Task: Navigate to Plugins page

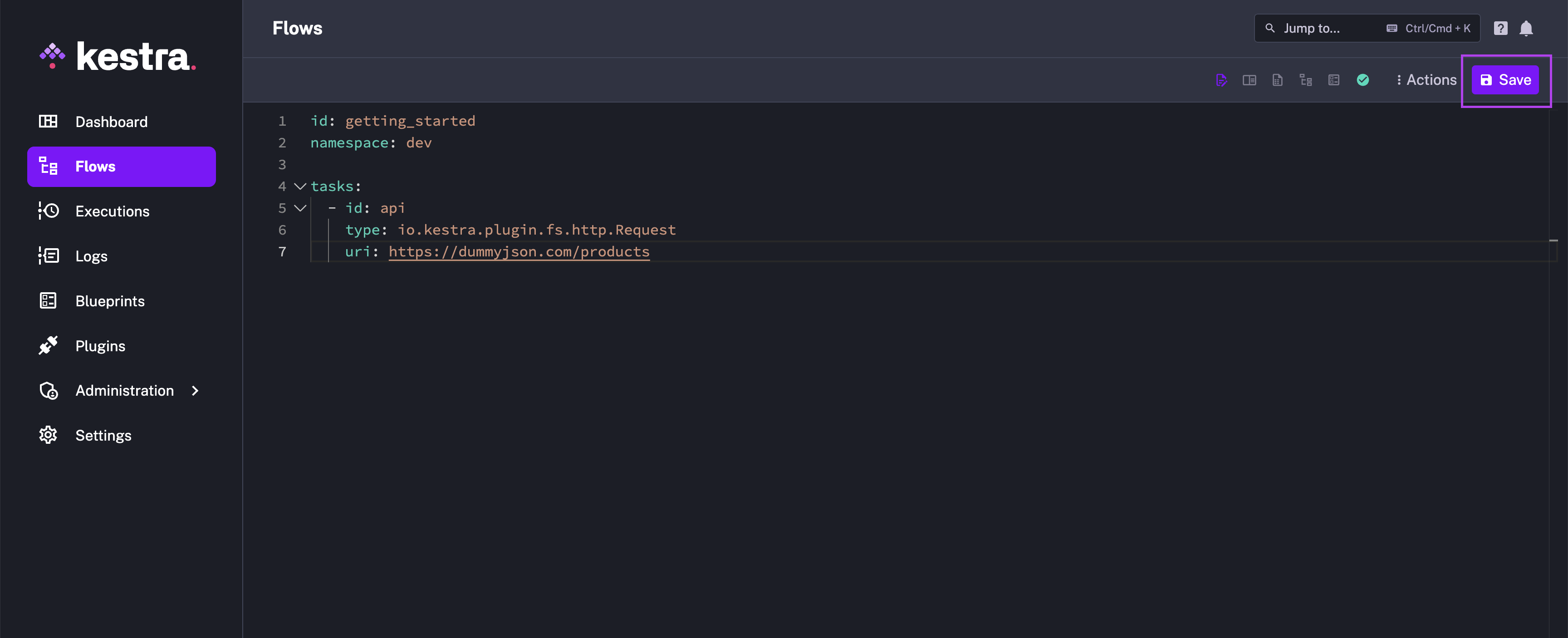Action: coord(100,346)
